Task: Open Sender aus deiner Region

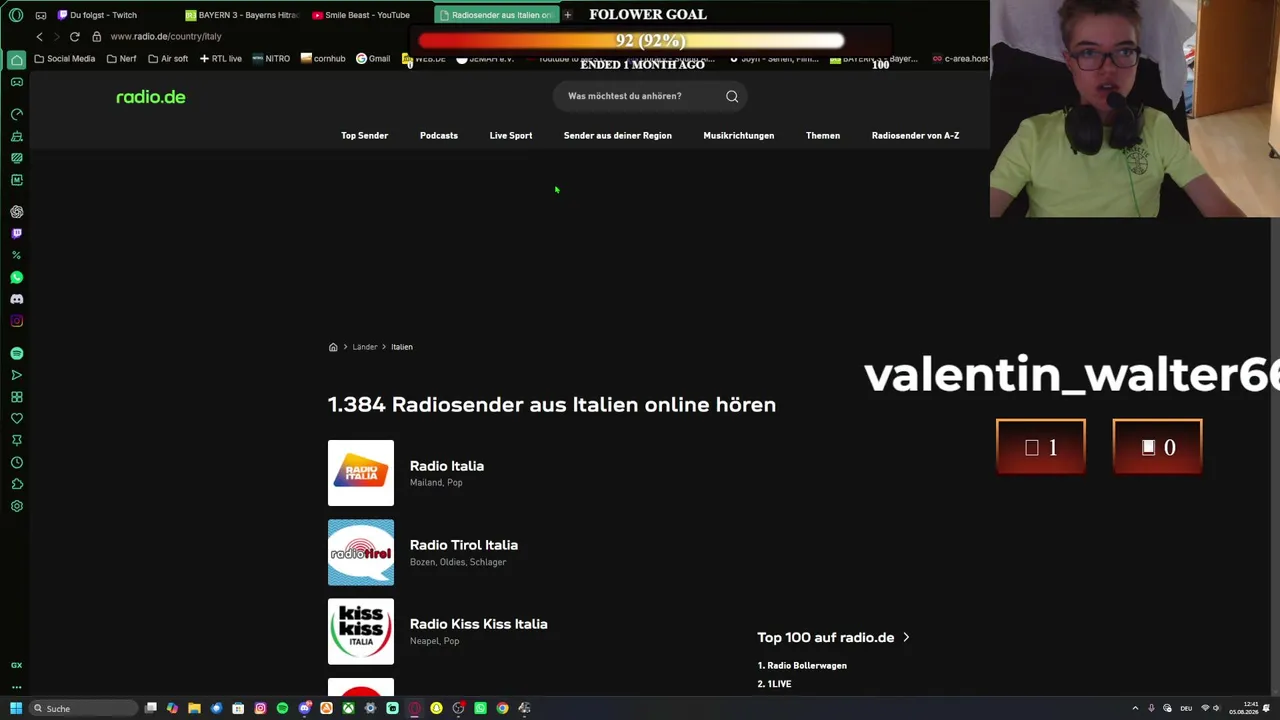Action: 618,136
